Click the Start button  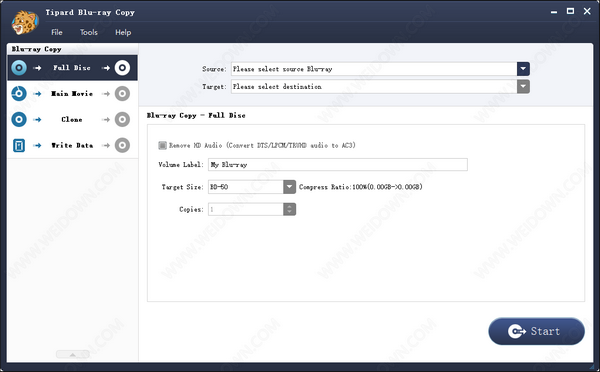(536, 331)
